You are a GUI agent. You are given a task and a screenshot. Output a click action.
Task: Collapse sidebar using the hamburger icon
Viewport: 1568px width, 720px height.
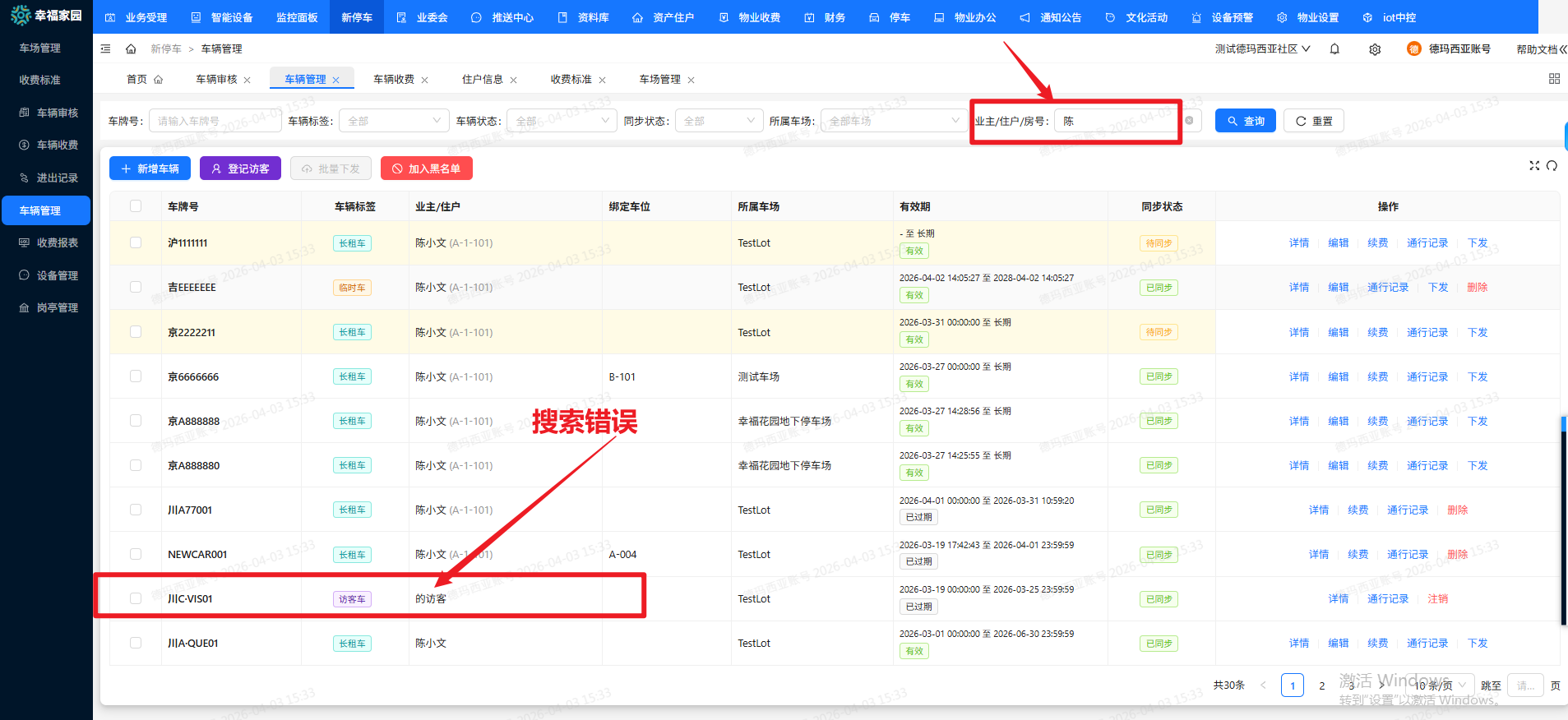106,49
